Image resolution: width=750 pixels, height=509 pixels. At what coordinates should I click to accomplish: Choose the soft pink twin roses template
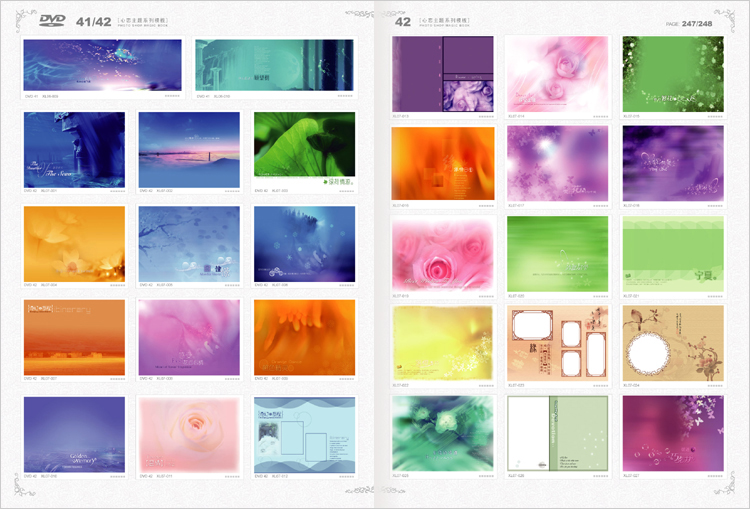[558, 74]
